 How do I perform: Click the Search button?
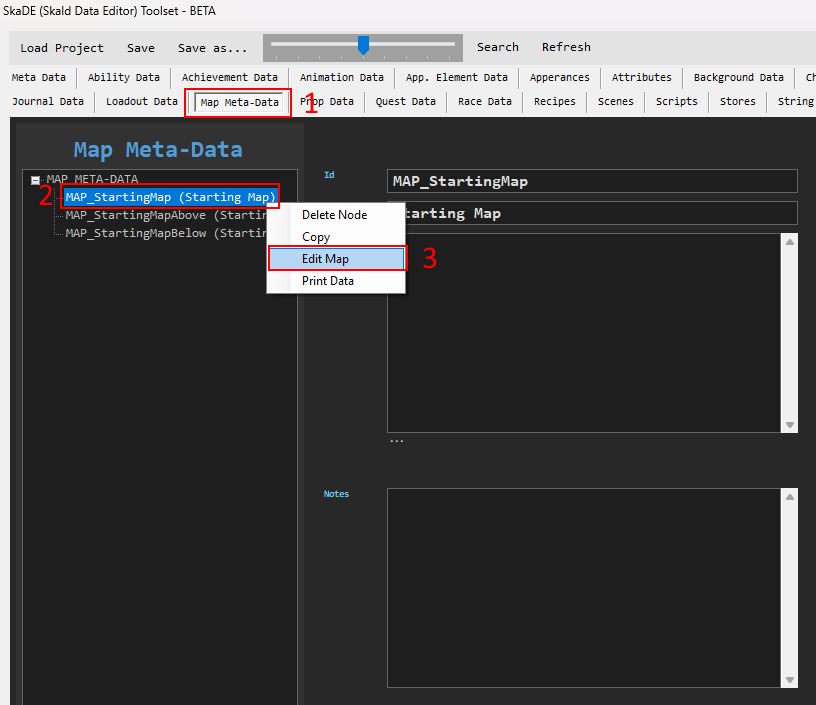498,47
